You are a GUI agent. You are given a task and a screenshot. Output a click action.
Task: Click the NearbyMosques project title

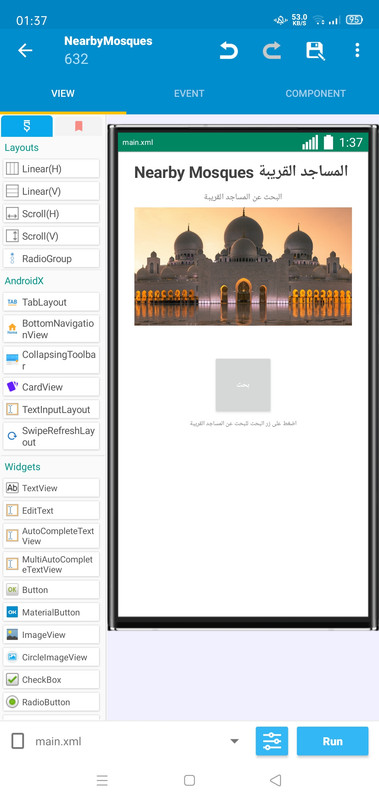click(x=108, y=41)
